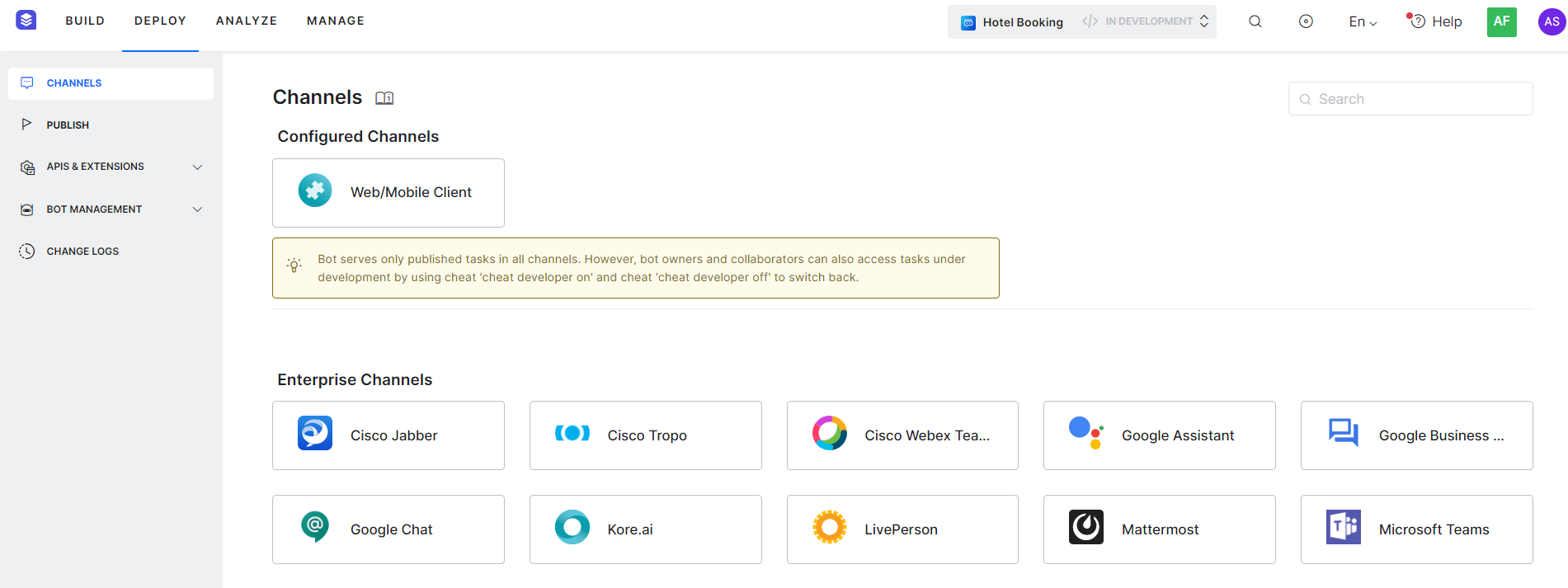The image size is (1568, 588).
Task: Open the Microsoft Teams channel card
Action: (1417, 529)
